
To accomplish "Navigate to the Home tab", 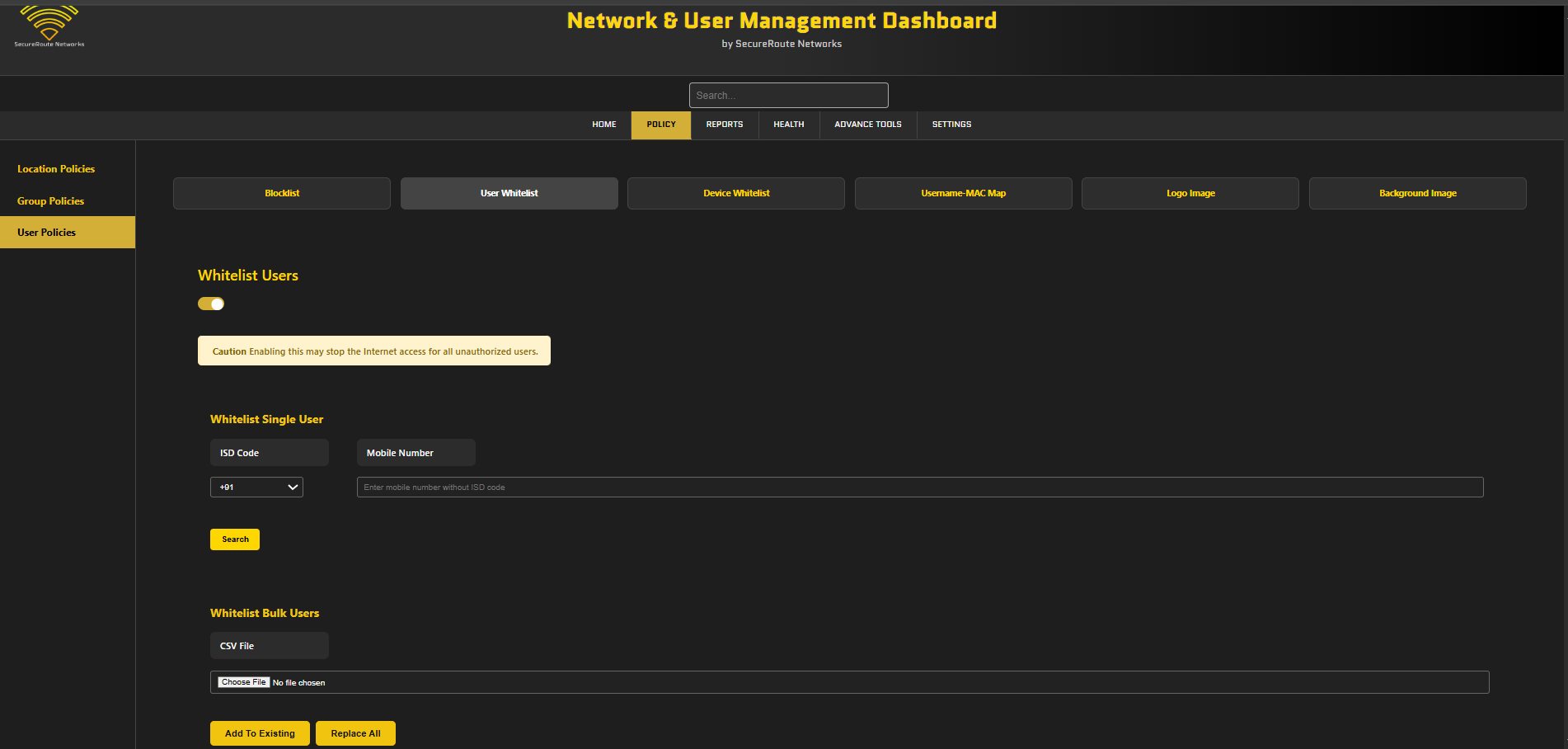I will coord(603,125).
